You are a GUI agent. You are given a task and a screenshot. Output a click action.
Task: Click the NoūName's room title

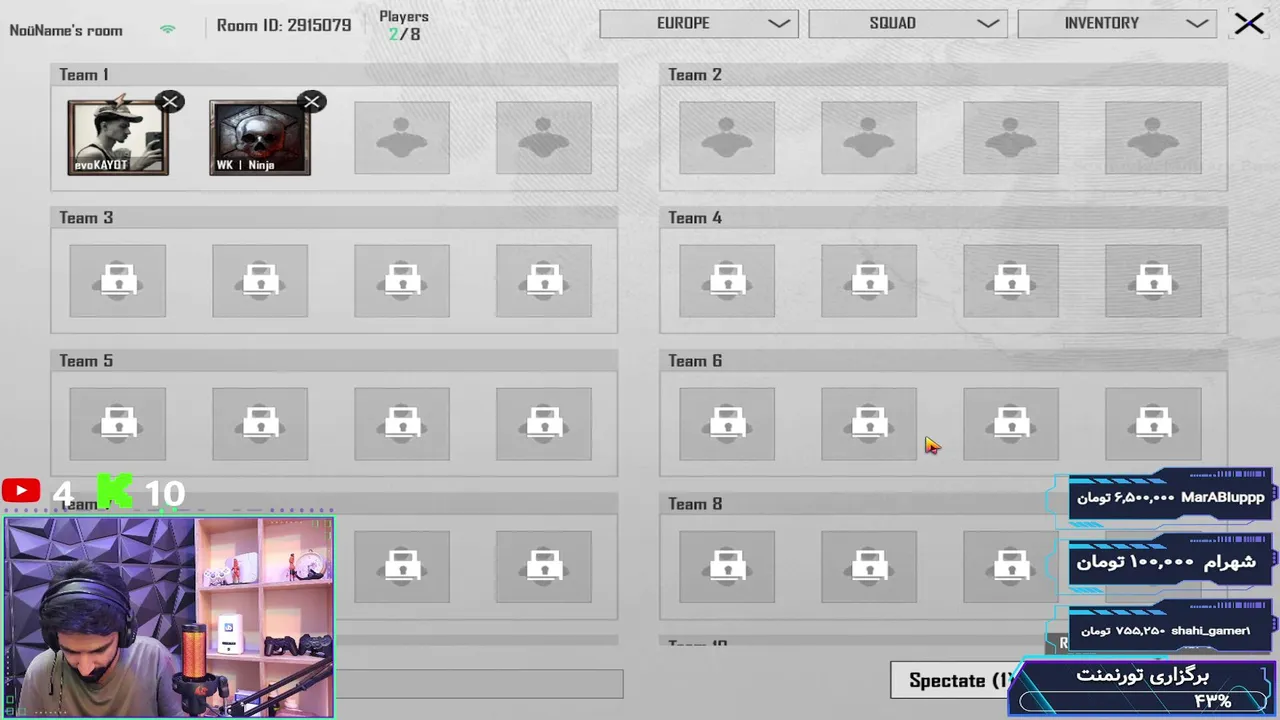coord(66,30)
